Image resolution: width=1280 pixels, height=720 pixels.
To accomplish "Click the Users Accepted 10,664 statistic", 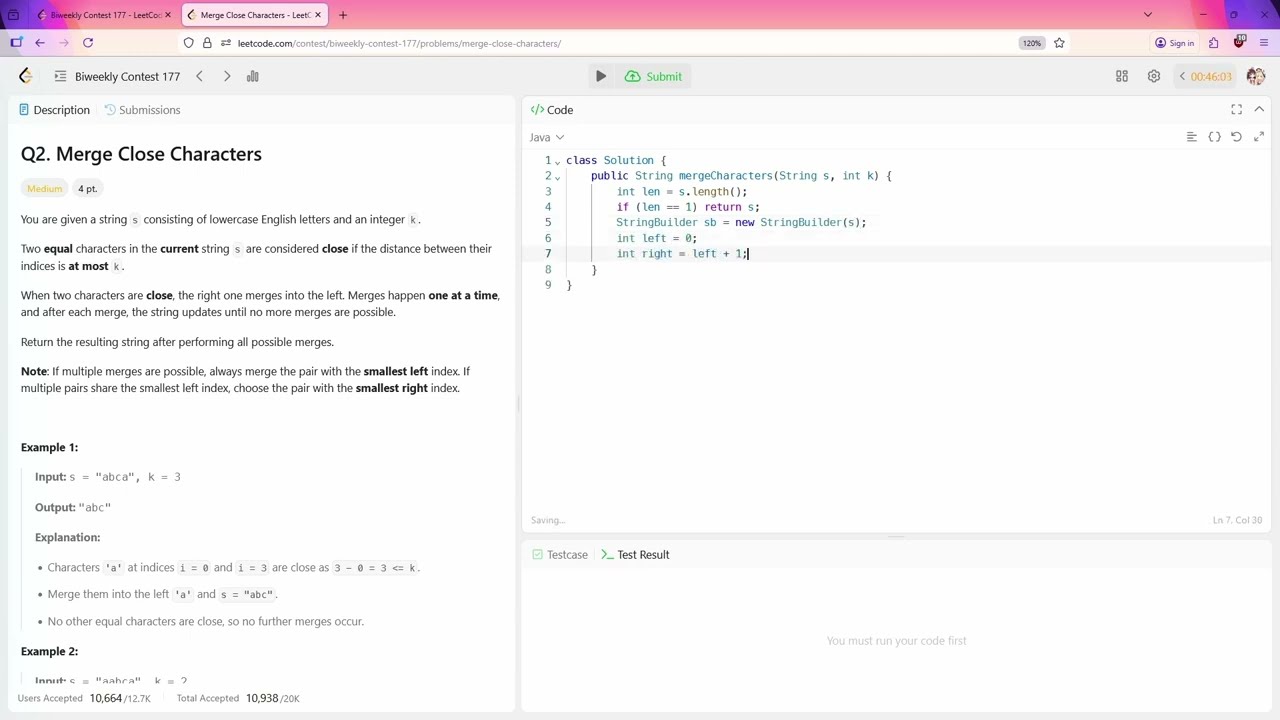I will (84, 698).
